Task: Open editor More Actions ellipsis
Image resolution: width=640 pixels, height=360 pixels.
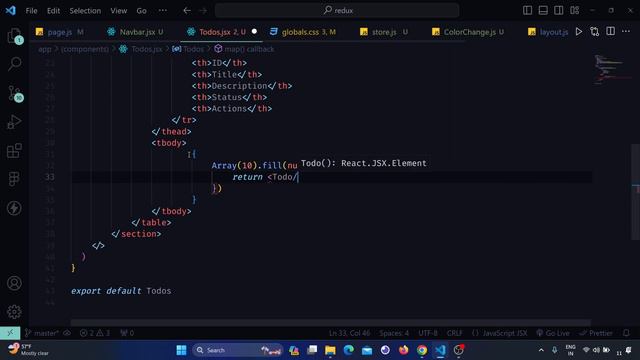Action: click(626, 31)
